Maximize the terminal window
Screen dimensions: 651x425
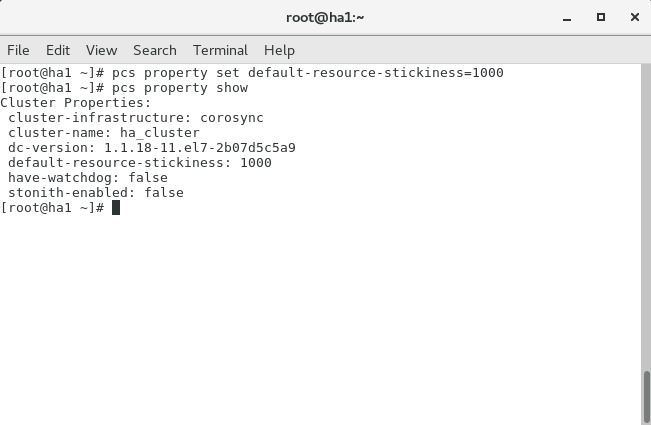[601, 17]
